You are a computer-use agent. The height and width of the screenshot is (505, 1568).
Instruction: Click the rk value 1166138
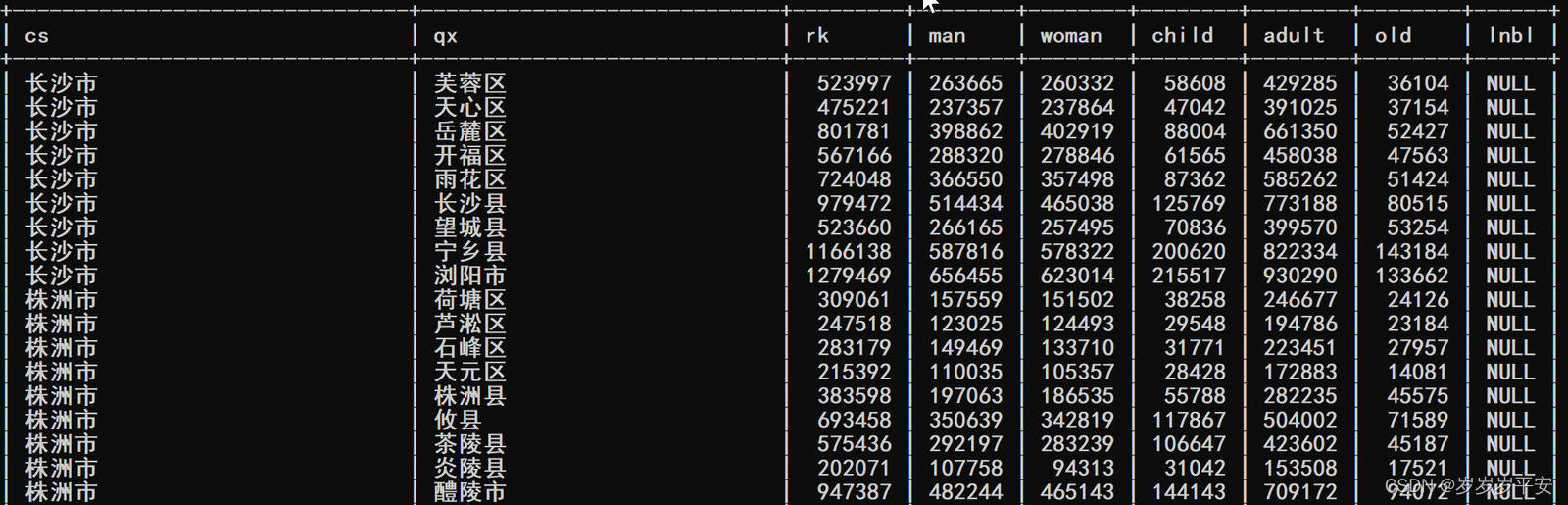(x=849, y=252)
